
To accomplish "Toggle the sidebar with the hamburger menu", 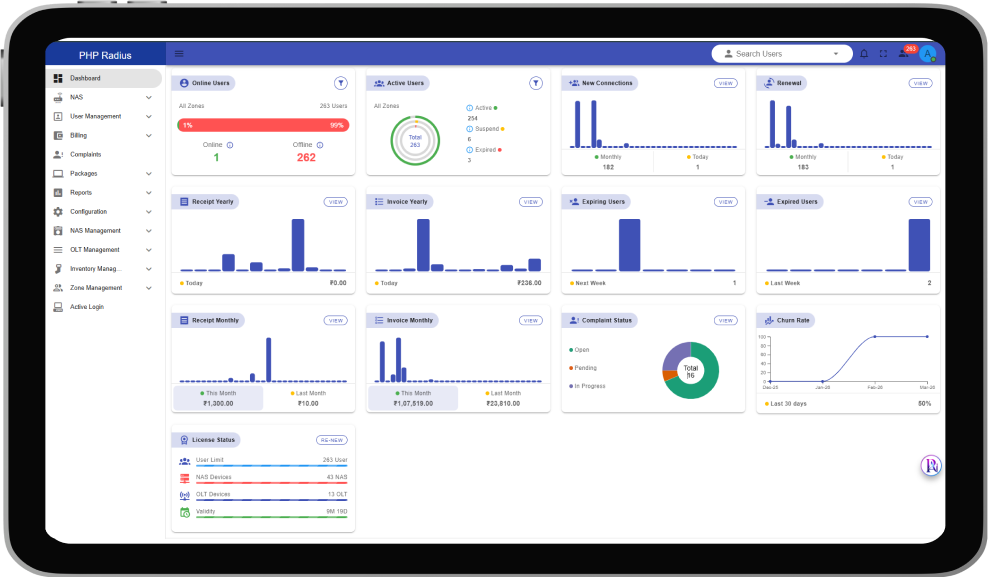I will (x=179, y=54).
